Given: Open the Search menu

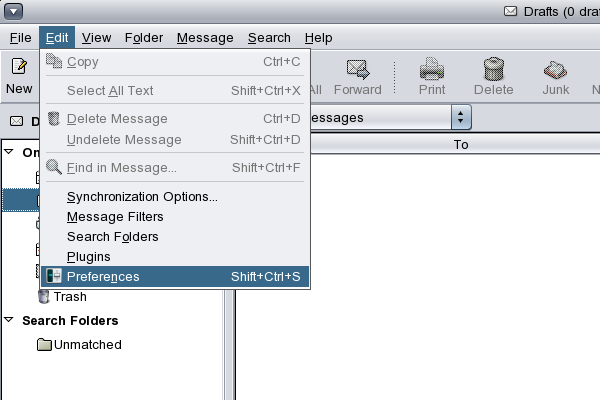Looking at the screenshot, I should 269,38.
